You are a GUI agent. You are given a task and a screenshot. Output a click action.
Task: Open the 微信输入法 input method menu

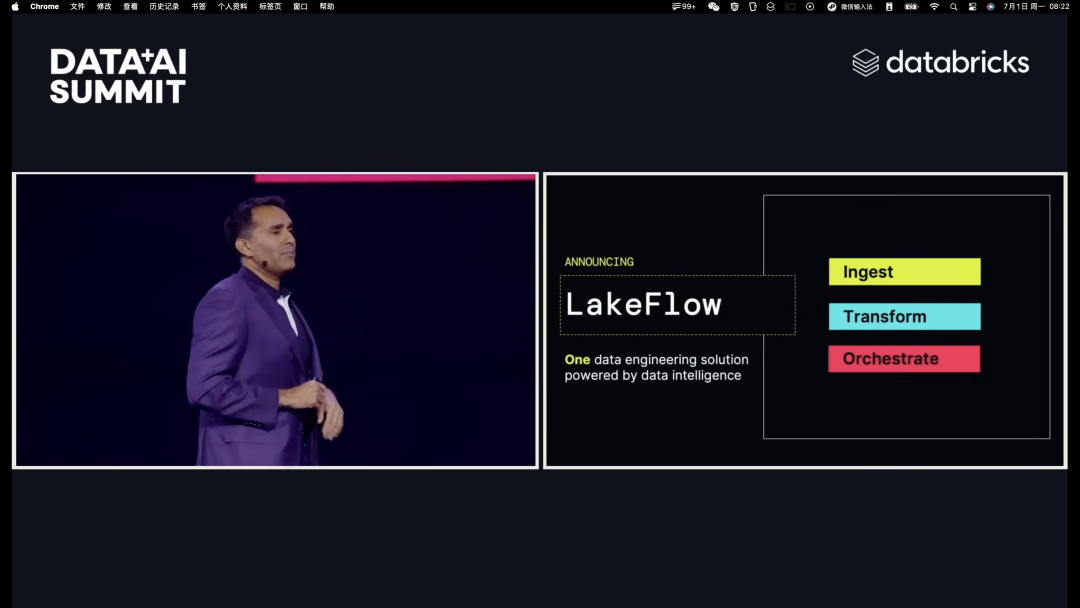coord(850,6)
